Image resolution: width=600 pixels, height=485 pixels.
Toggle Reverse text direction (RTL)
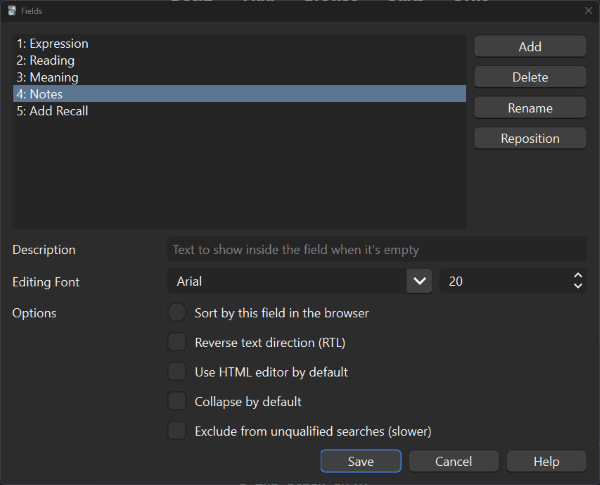coord(177,342)
